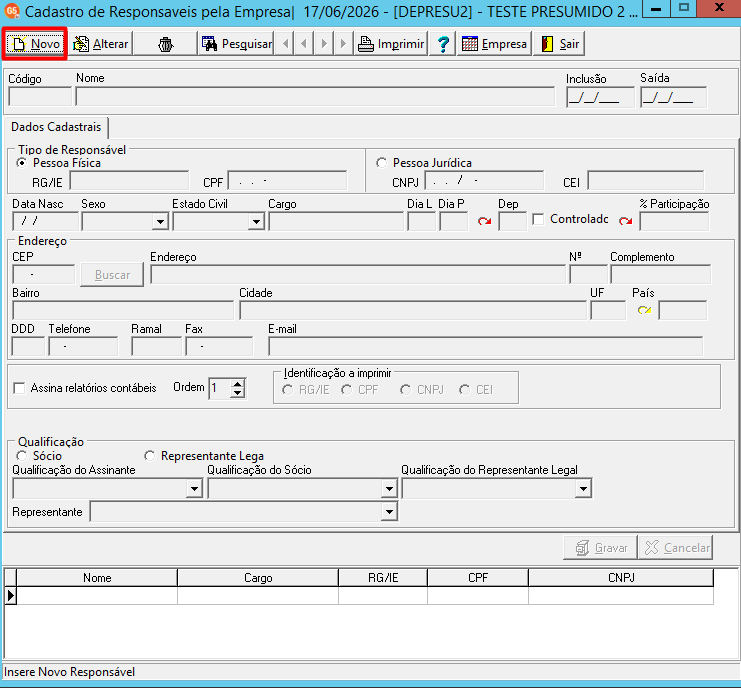Click the Cargo input field

coord(336,222)
